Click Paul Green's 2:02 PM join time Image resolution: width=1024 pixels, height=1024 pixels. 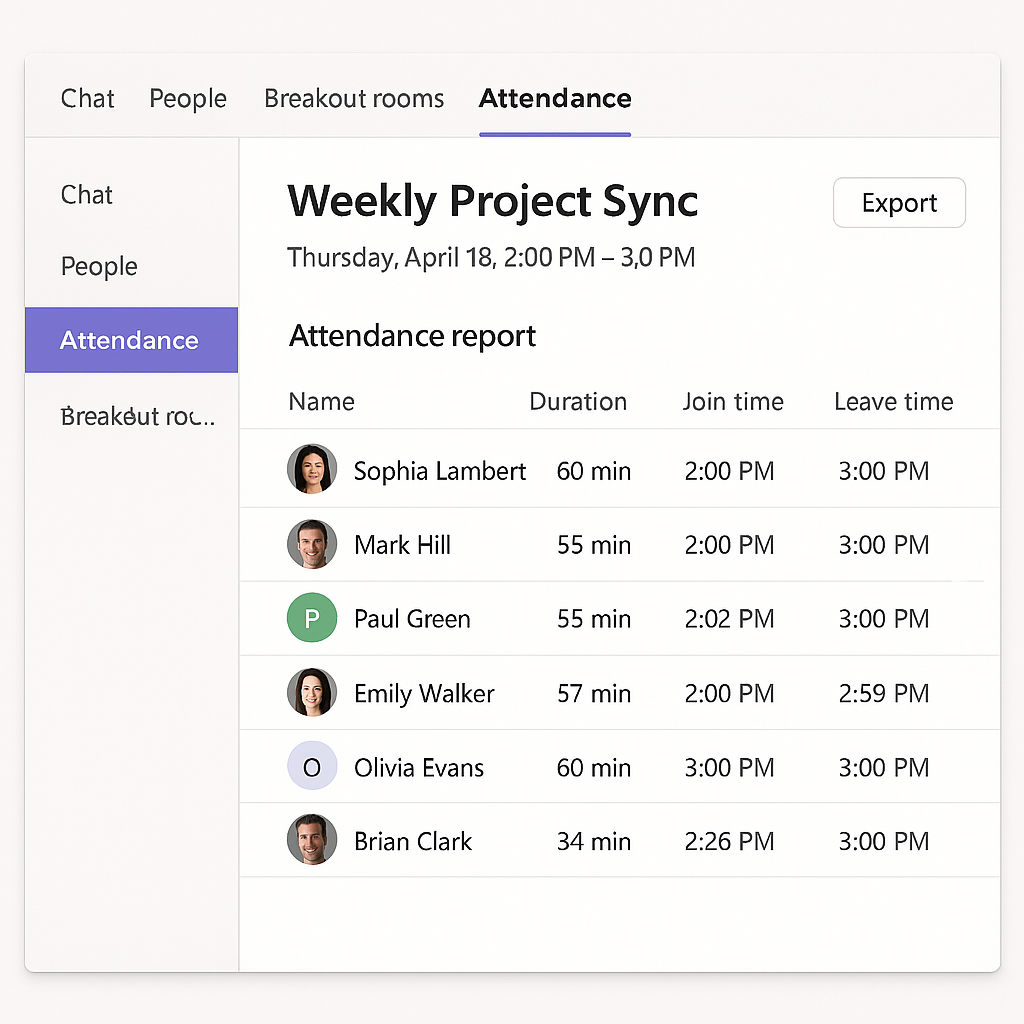pos(729,619)
